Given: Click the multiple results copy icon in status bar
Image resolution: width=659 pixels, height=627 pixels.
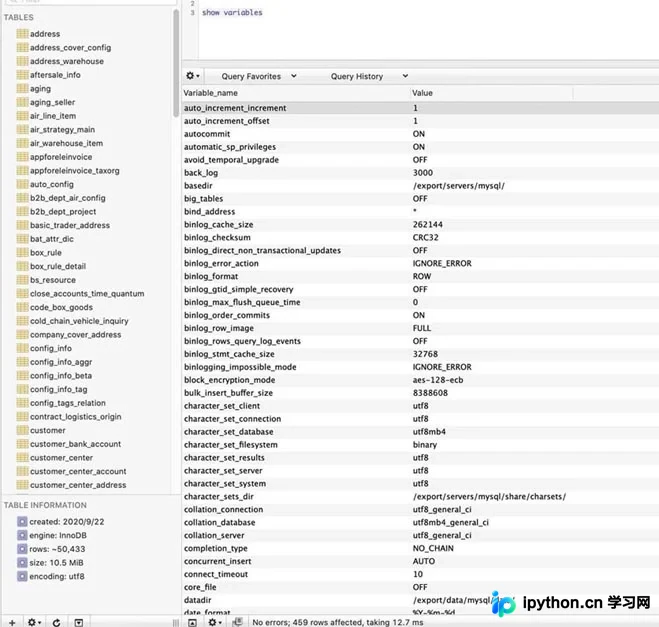Looking at the screenshot, I should click(237, 622).
